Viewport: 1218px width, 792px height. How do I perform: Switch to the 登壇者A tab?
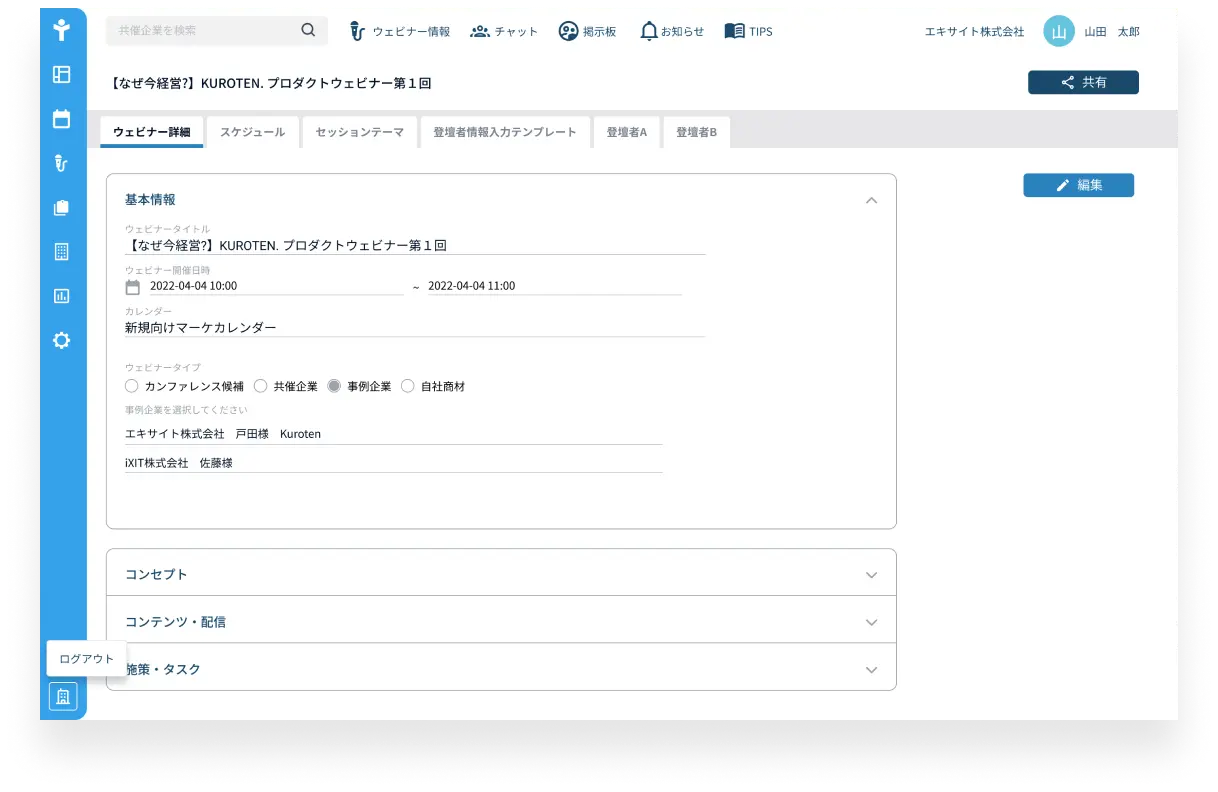coord(627,132)
